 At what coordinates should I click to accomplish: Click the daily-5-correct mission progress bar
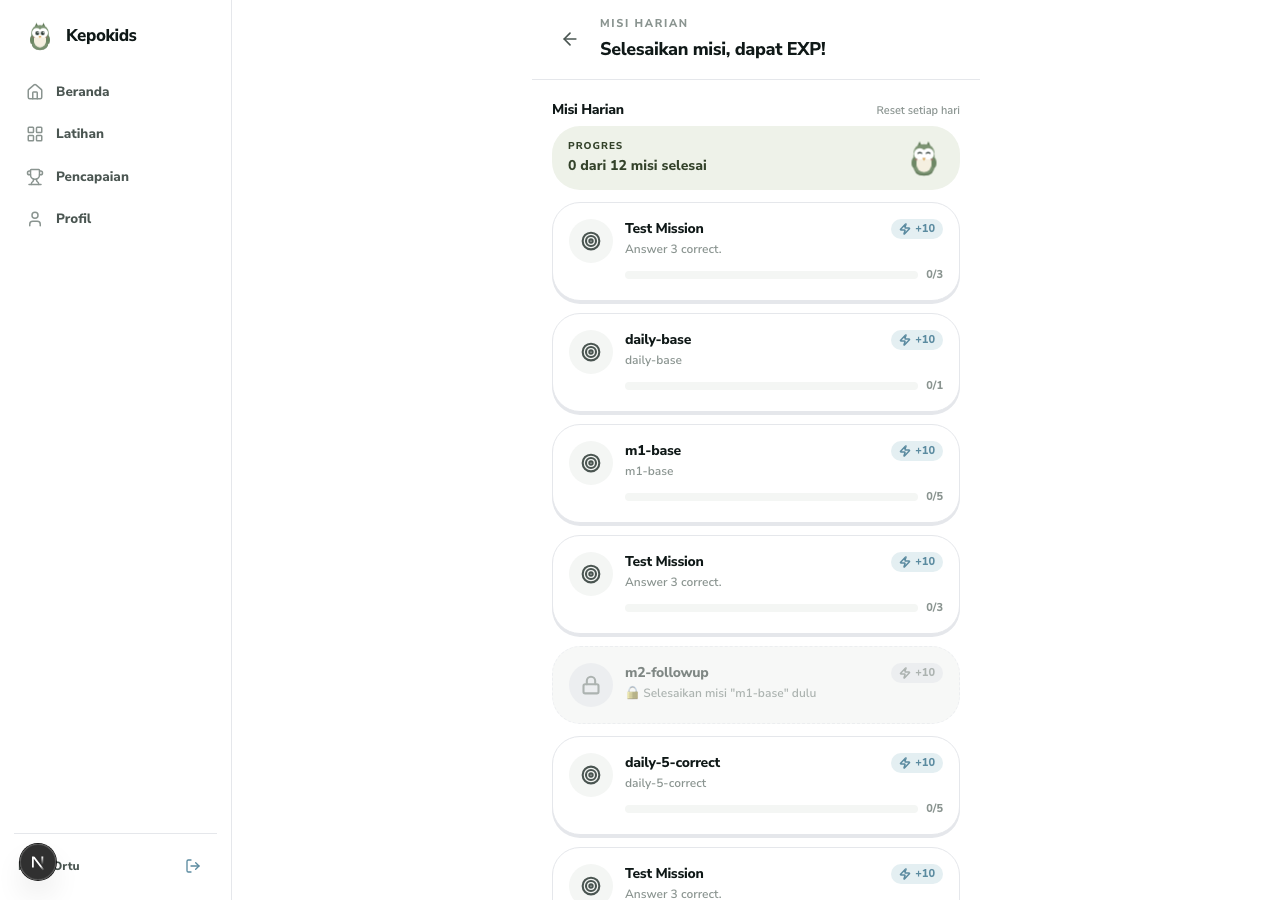point(771,808)
